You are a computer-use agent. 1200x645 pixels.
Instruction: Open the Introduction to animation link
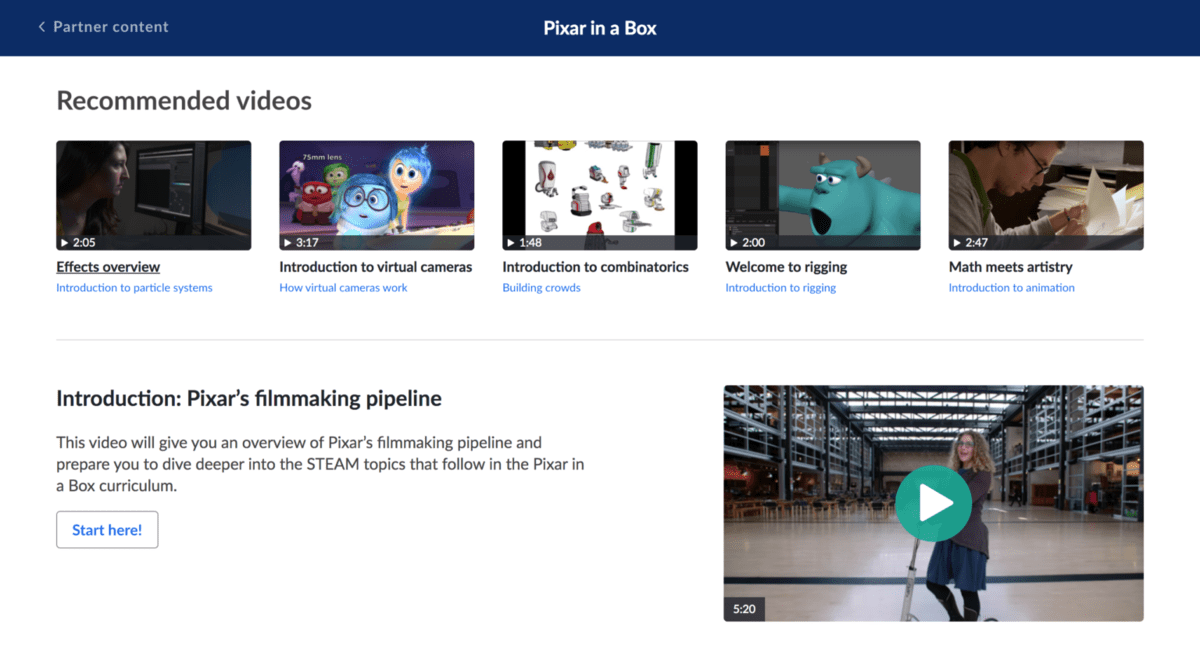[x=1011, y=287]
